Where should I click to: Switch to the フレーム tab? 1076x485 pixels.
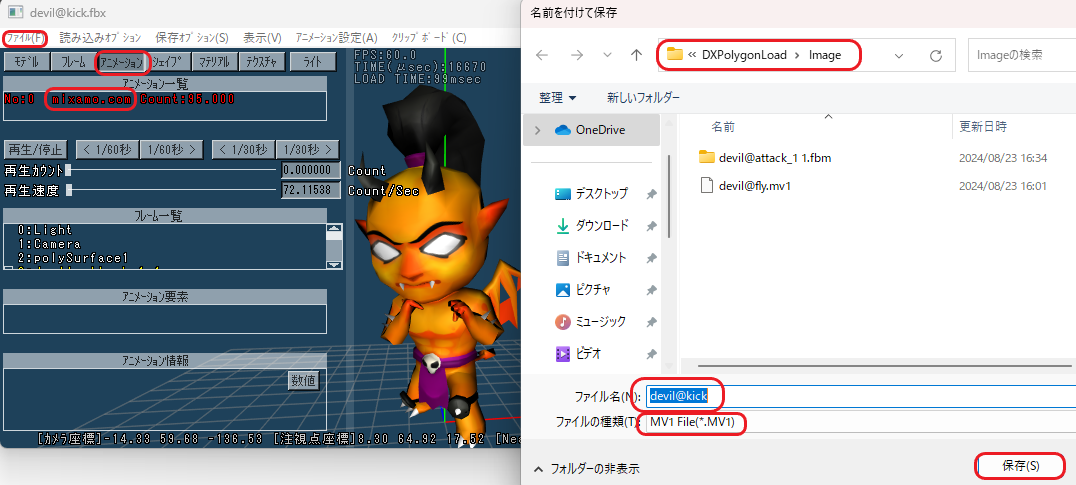point(73,62)
